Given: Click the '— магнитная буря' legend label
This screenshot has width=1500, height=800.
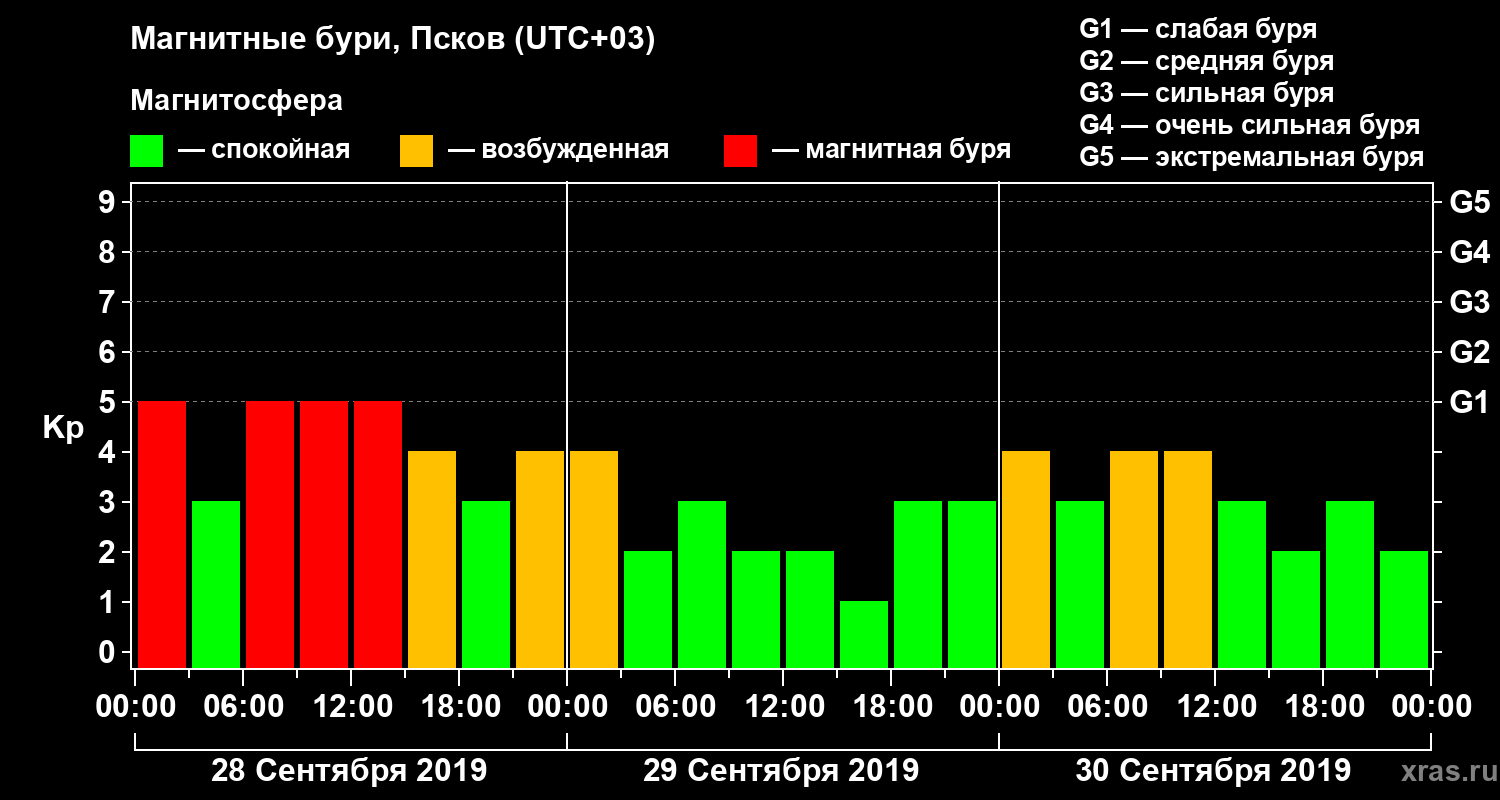Looking at the screenshot, I should click(892, 151).
